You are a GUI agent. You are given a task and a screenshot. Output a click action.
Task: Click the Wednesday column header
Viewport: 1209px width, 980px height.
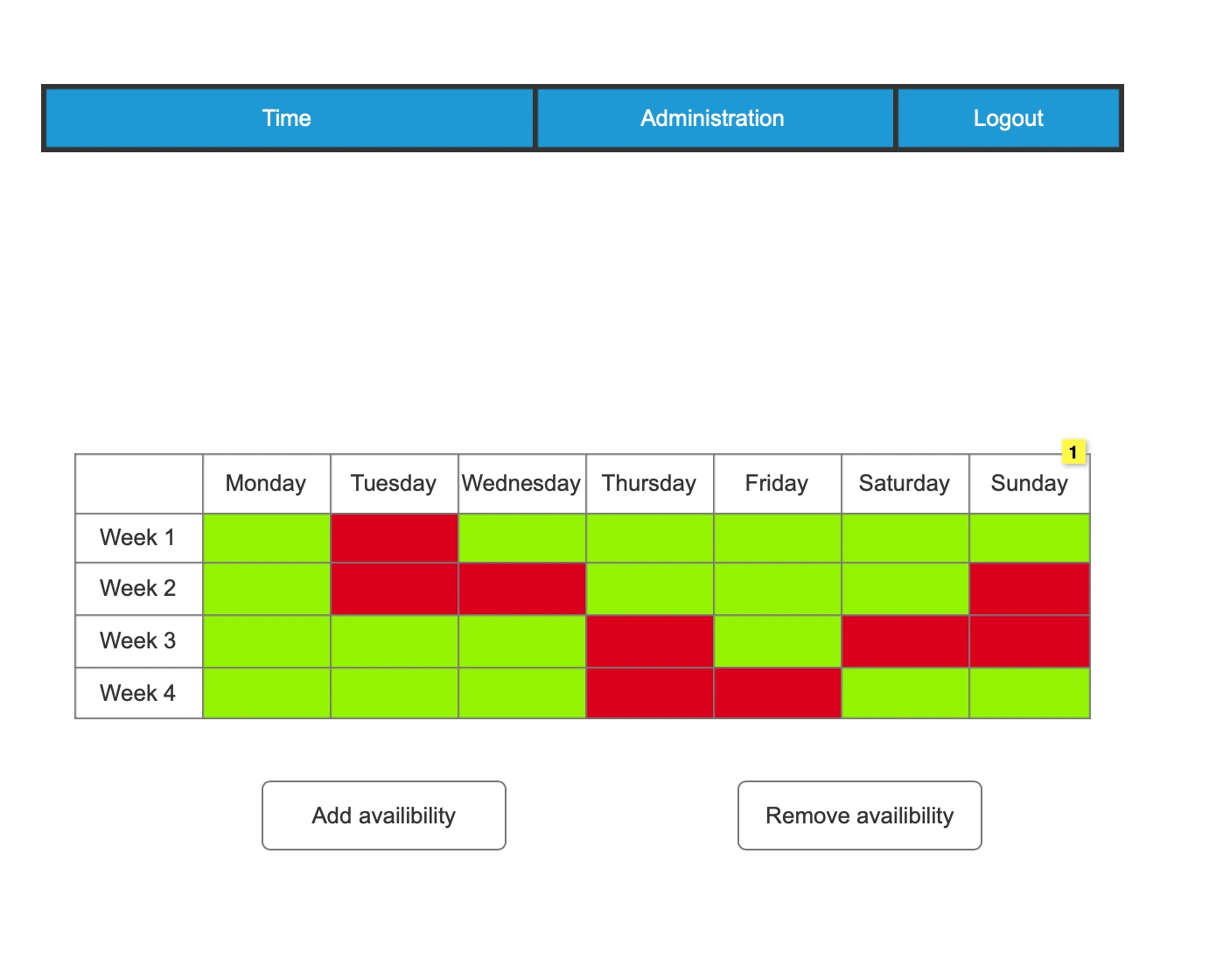tap(522, 484)
